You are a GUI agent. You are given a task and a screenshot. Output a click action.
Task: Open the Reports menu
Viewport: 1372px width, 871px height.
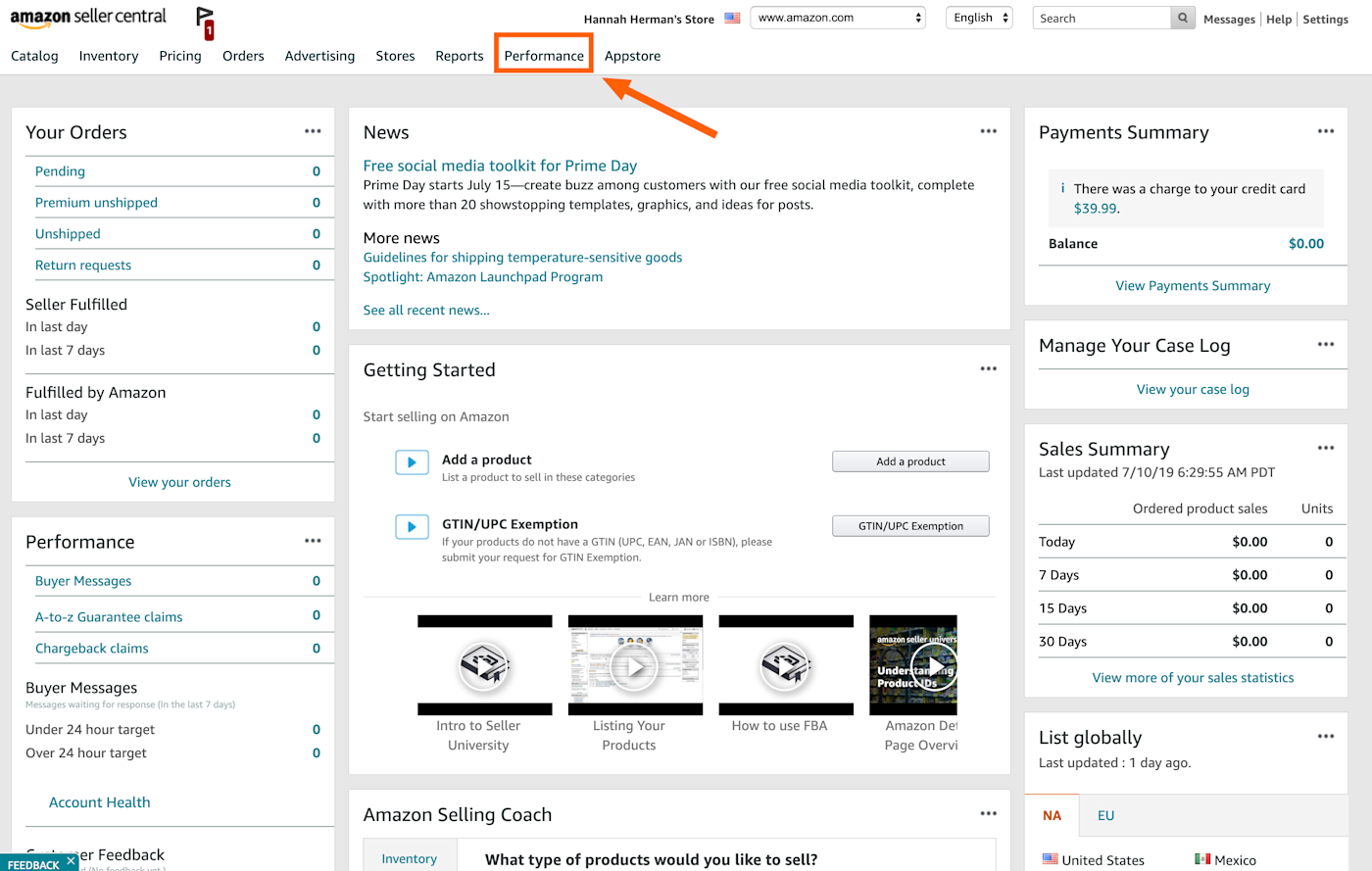[460, 56]
